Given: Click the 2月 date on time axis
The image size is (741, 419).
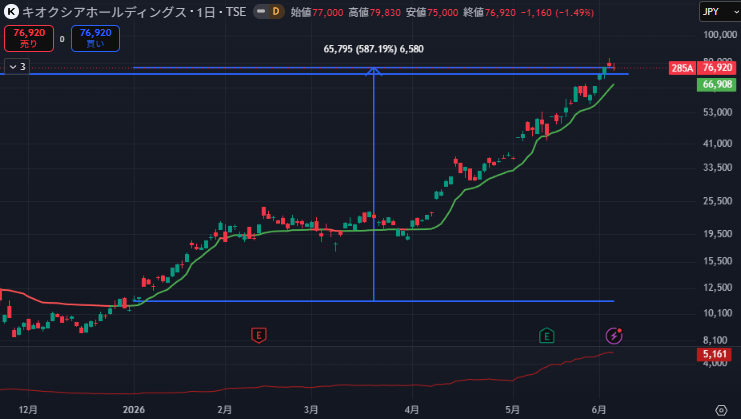Looking at the screenshot, I should click(x=224, y=410).
